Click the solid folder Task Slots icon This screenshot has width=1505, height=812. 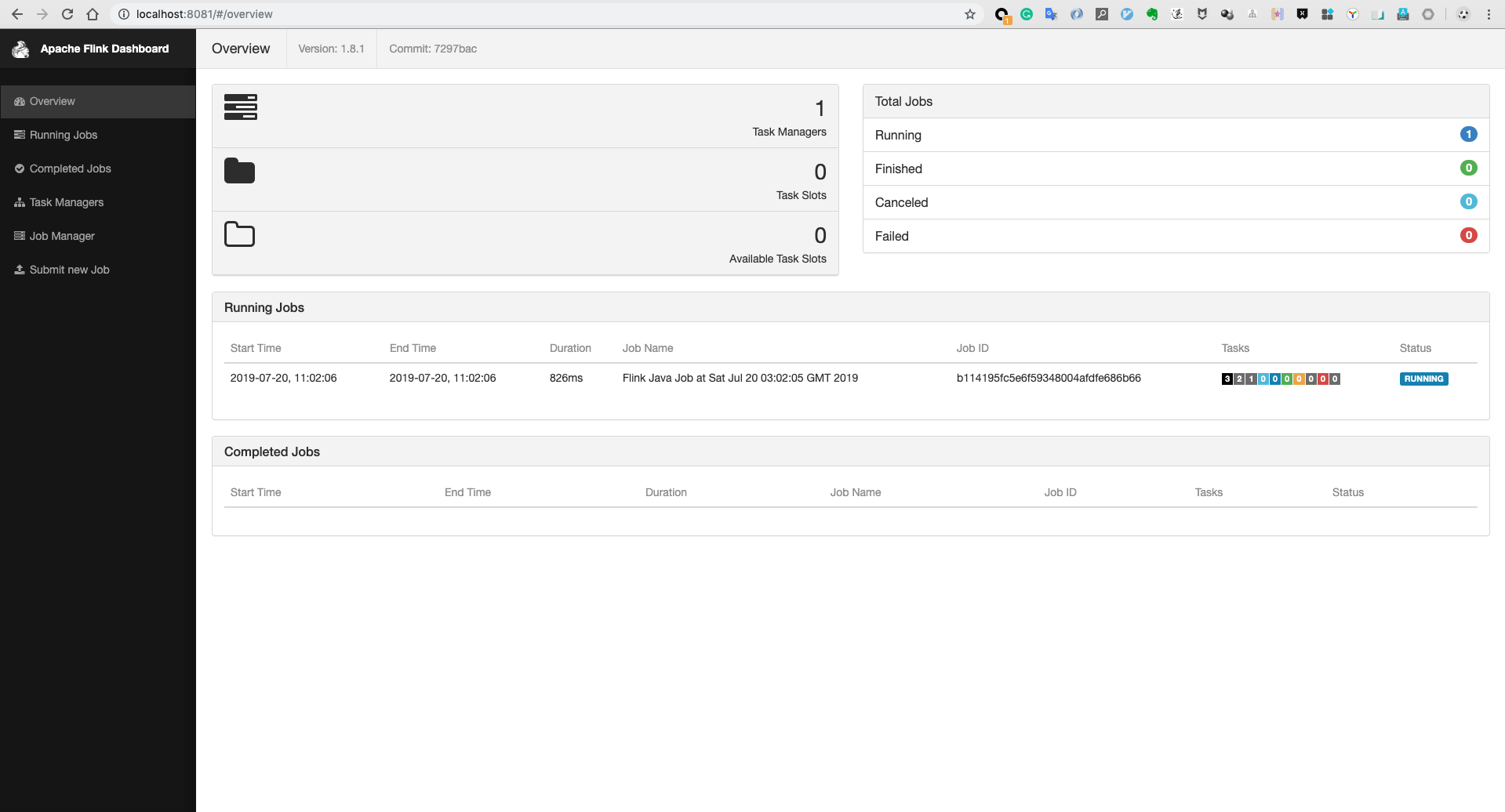click(x=240, y=171)
